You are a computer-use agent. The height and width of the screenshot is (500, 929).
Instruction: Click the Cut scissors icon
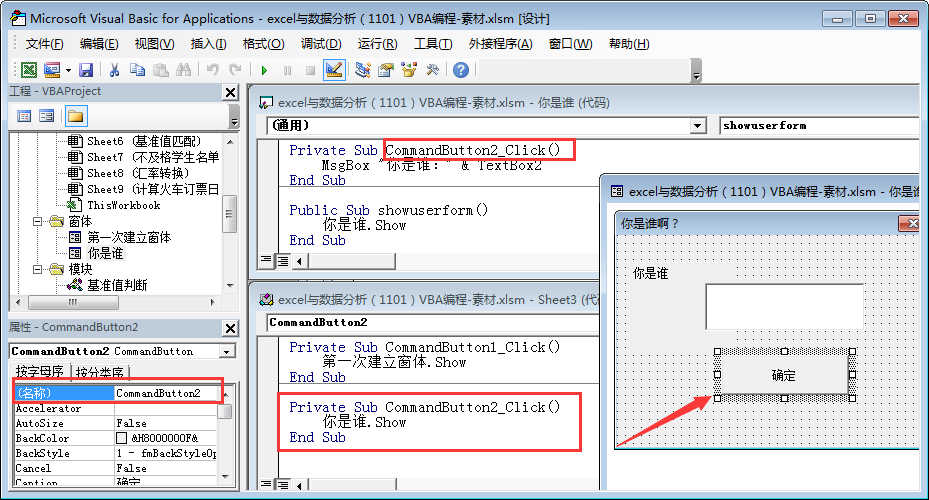pos(114,70)
